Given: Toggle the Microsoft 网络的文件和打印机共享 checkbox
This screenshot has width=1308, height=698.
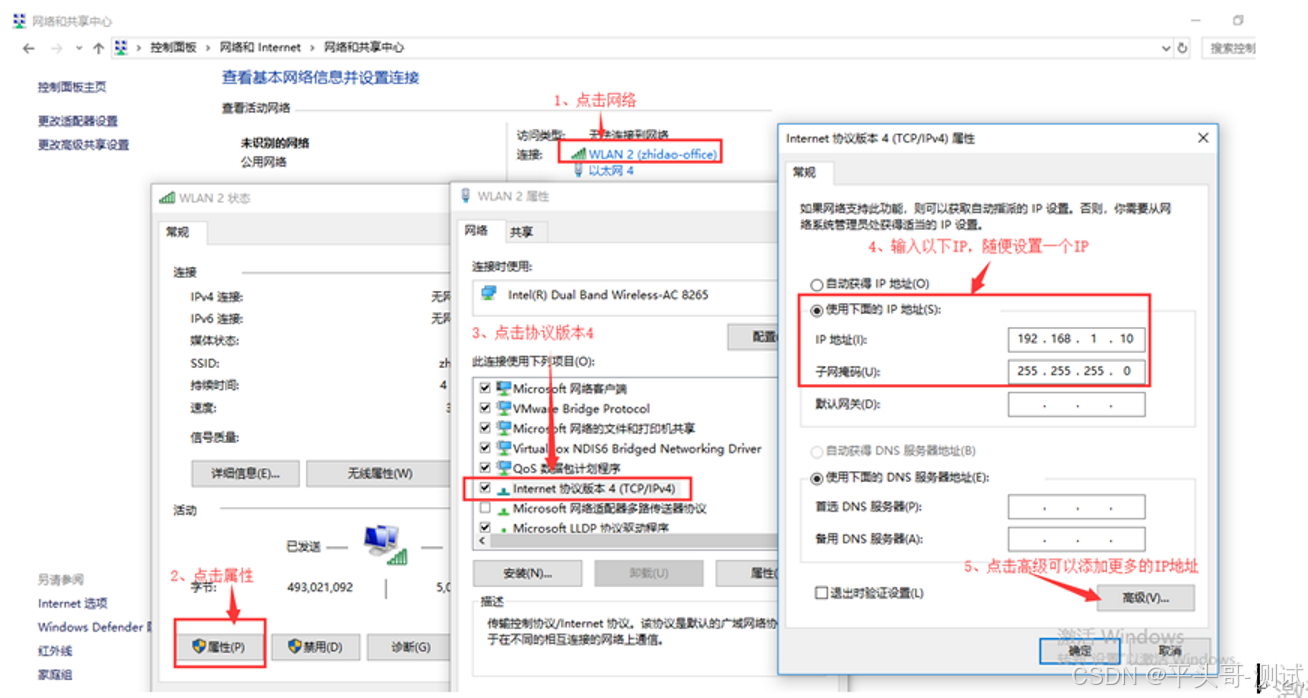Looking at the screenshot, I should click(485, 428).
